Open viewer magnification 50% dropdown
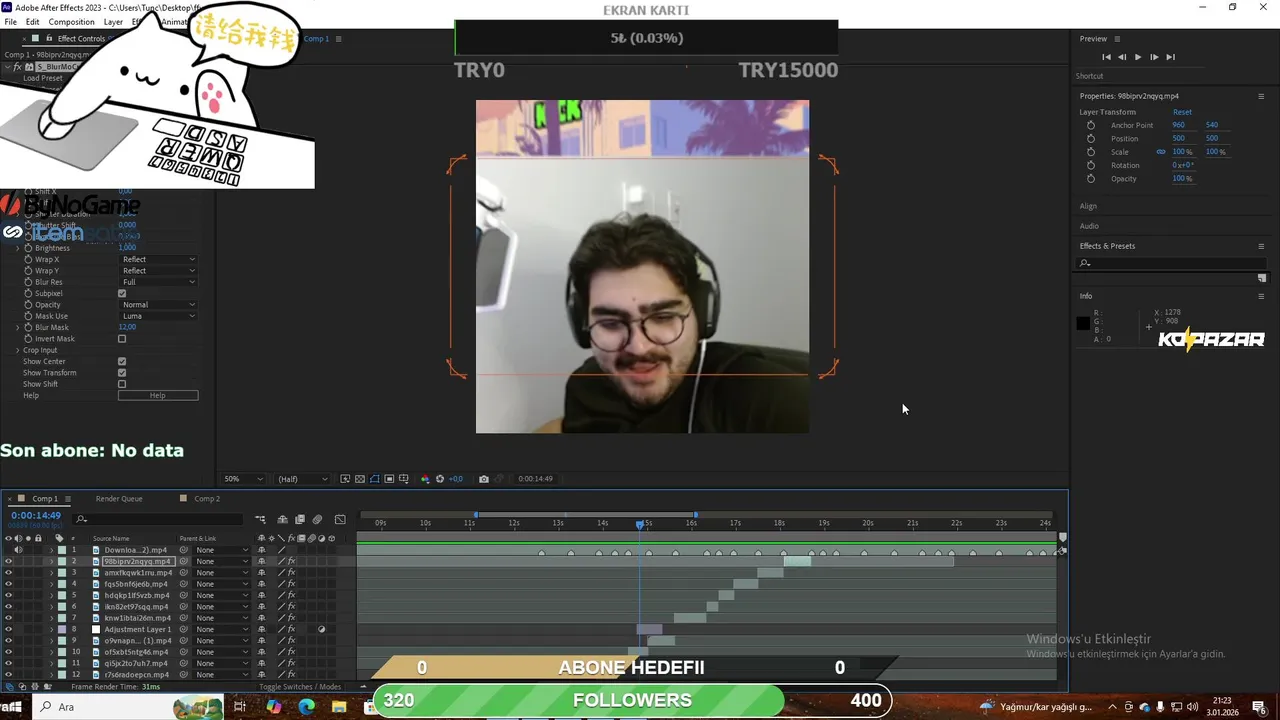Image resolution: width=1280 pixels, height=720 pixels. point(243,479)
